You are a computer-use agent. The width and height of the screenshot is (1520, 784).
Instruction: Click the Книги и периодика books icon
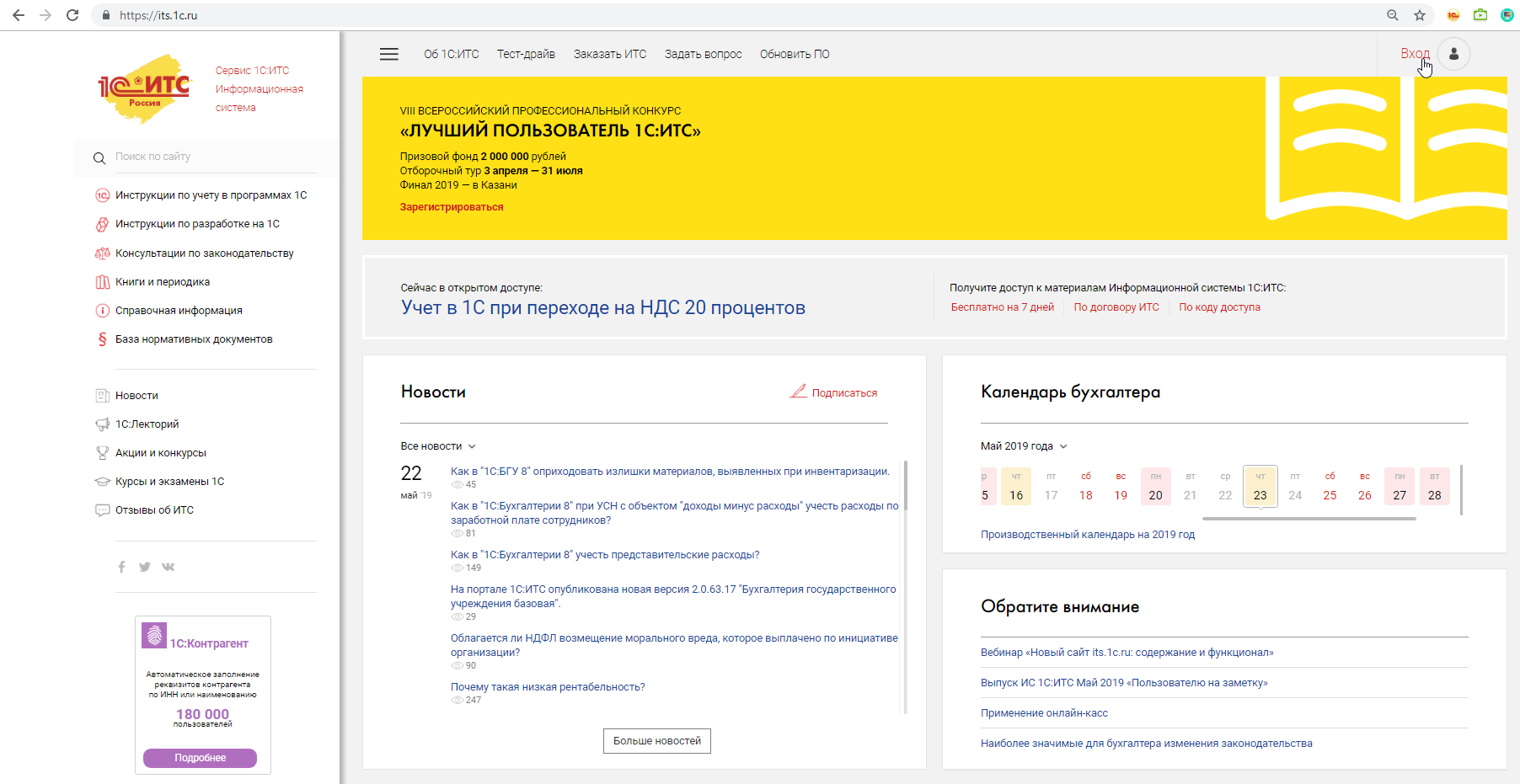tap(102, 282)
